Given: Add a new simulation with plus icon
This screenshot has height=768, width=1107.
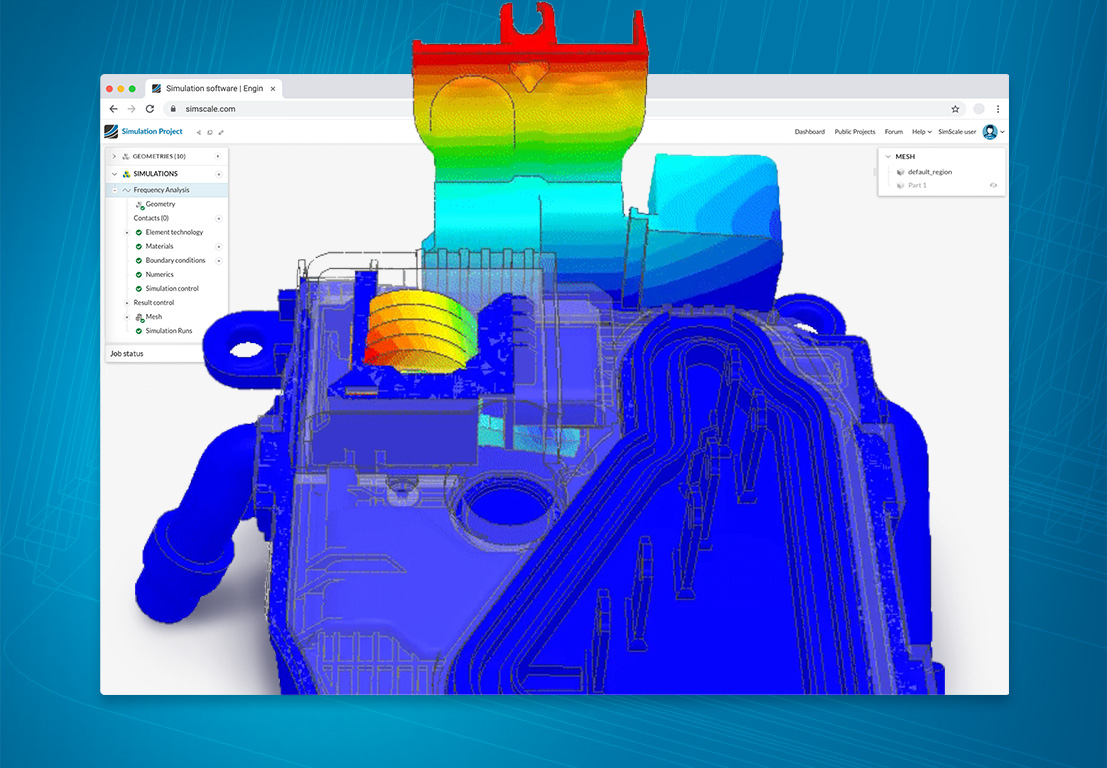Looking at the screenshot, I should click(x=218, y=174).
